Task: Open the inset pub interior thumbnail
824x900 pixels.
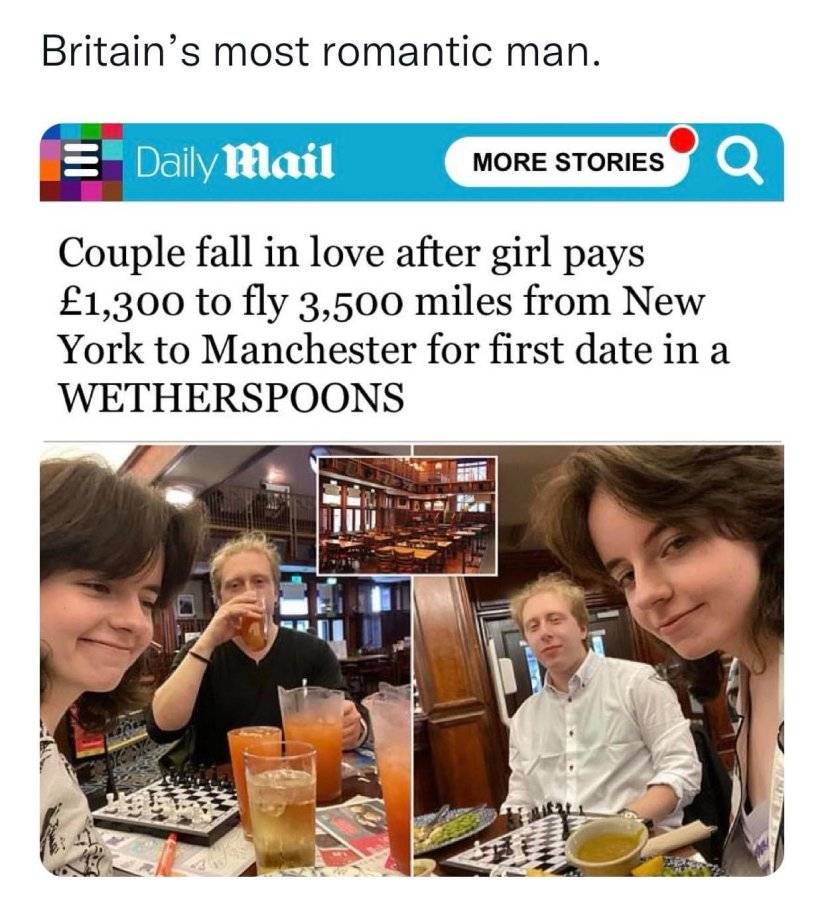Action: (x=407, y=515)
